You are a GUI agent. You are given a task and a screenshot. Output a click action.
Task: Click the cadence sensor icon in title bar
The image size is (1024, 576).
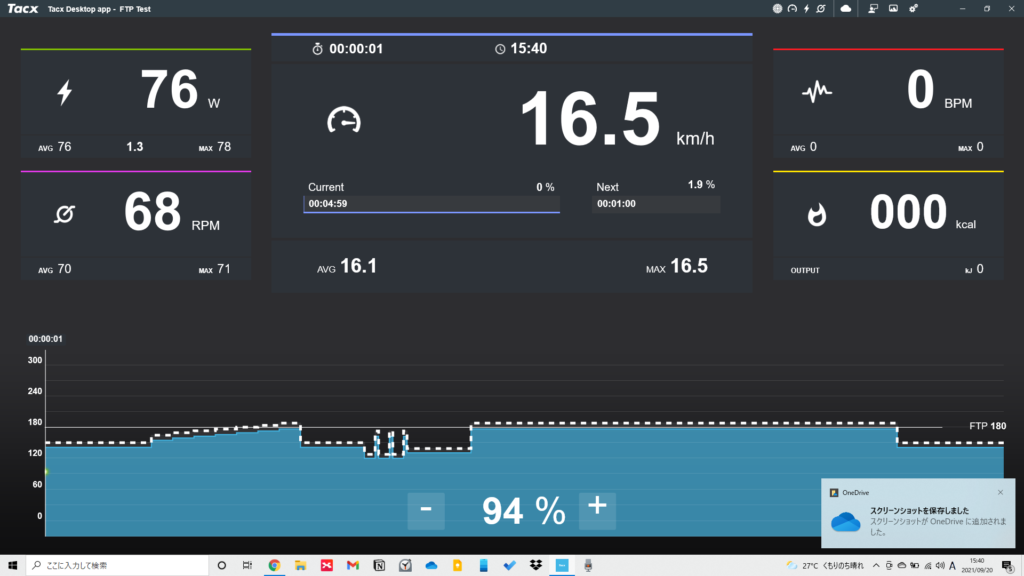(x=820, y=8)
